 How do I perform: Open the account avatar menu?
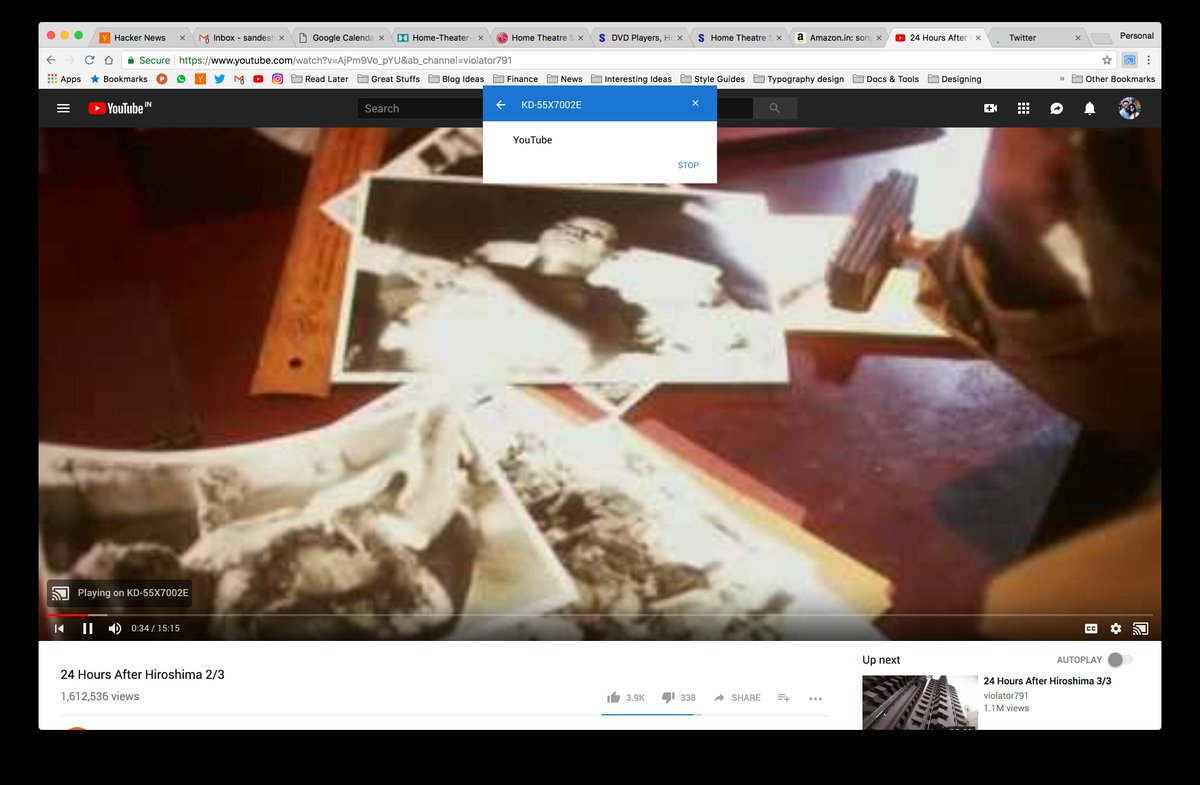(x=1130, y=108)
